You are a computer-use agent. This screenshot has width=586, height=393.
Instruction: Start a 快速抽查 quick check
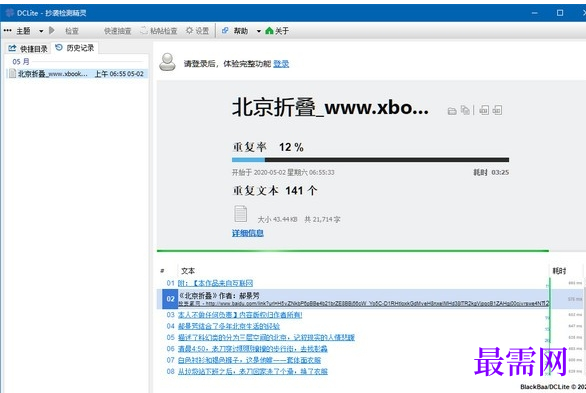pyautogui.click(x=117, y=31)
